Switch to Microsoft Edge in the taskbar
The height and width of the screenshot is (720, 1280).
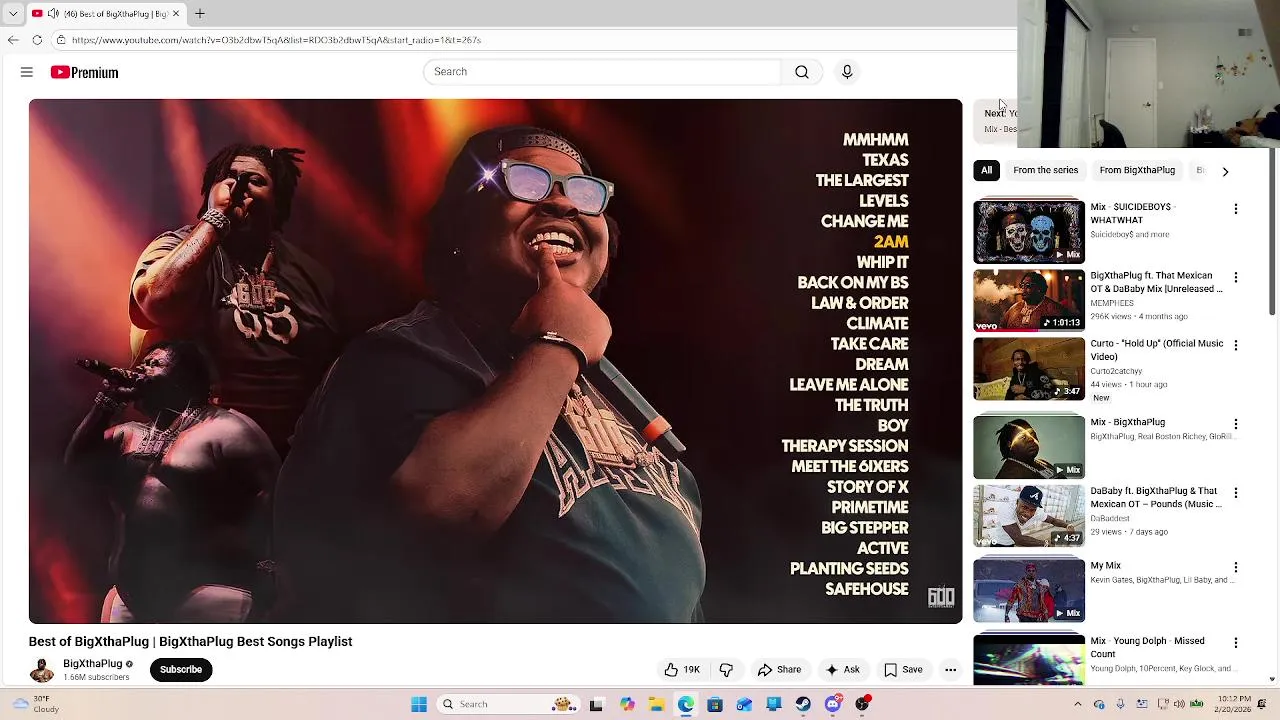tap(685, 704)
